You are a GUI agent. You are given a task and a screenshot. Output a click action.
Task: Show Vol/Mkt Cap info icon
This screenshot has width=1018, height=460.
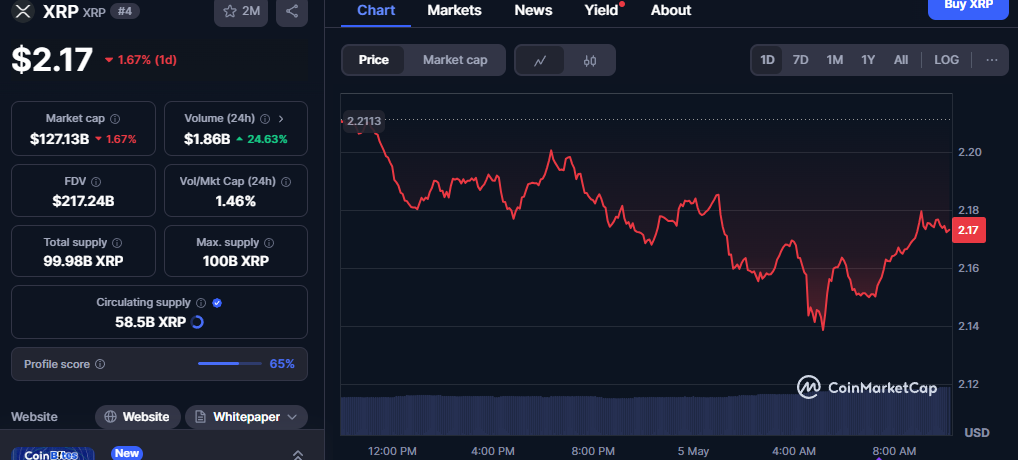pyautogui.click(x=286, y=182)
